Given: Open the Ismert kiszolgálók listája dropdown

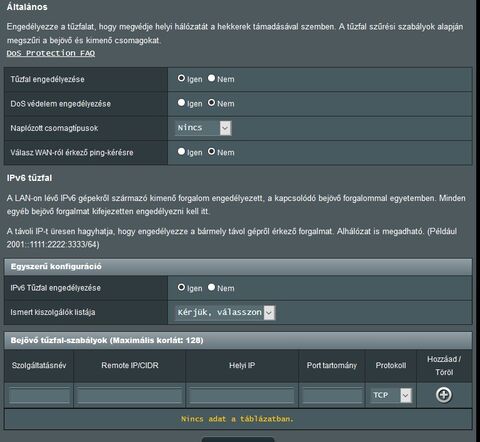Looking at the screenshot, I should coord(225,313).
